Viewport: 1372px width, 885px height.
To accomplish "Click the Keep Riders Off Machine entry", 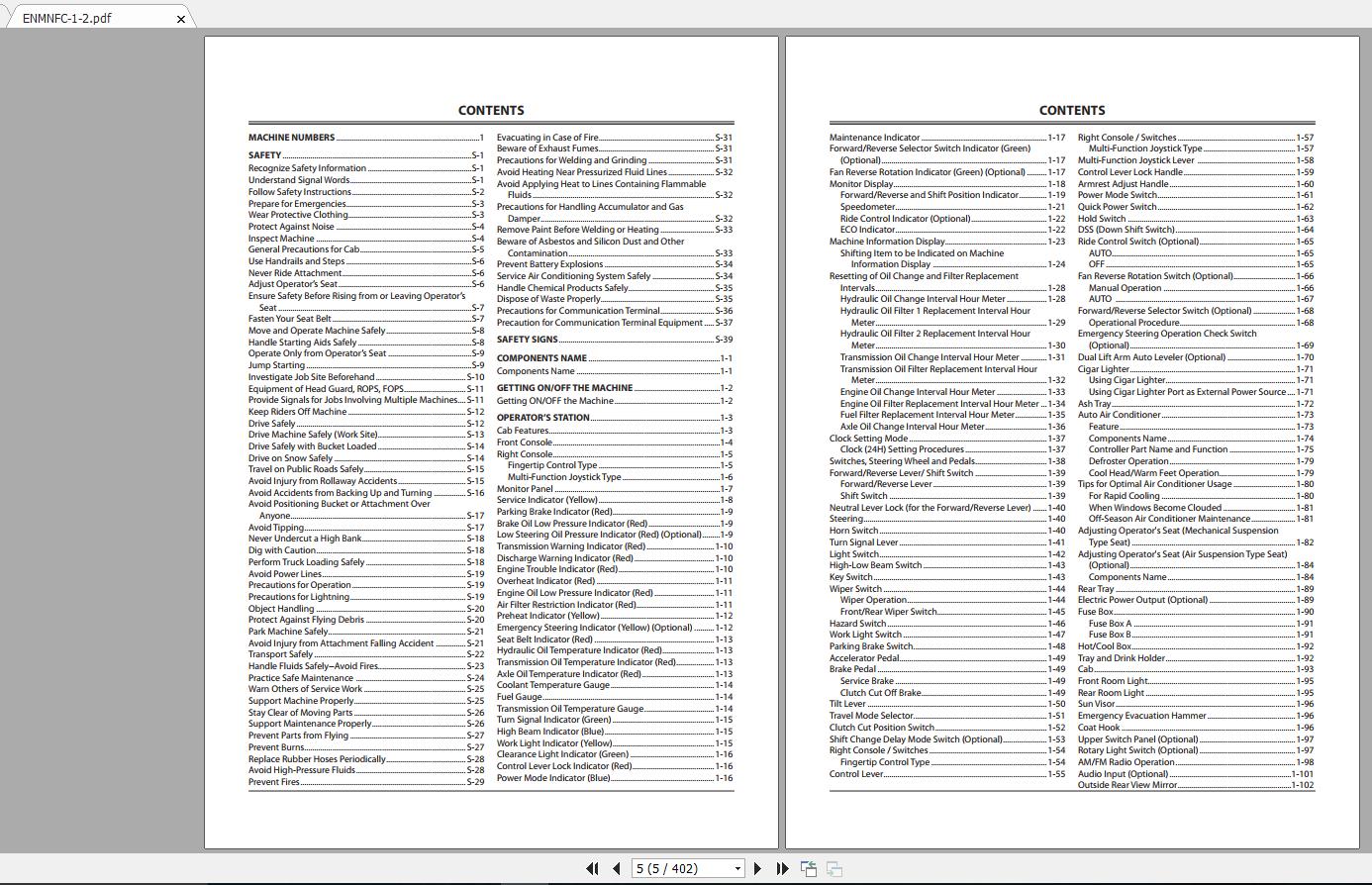I will 366,412.
